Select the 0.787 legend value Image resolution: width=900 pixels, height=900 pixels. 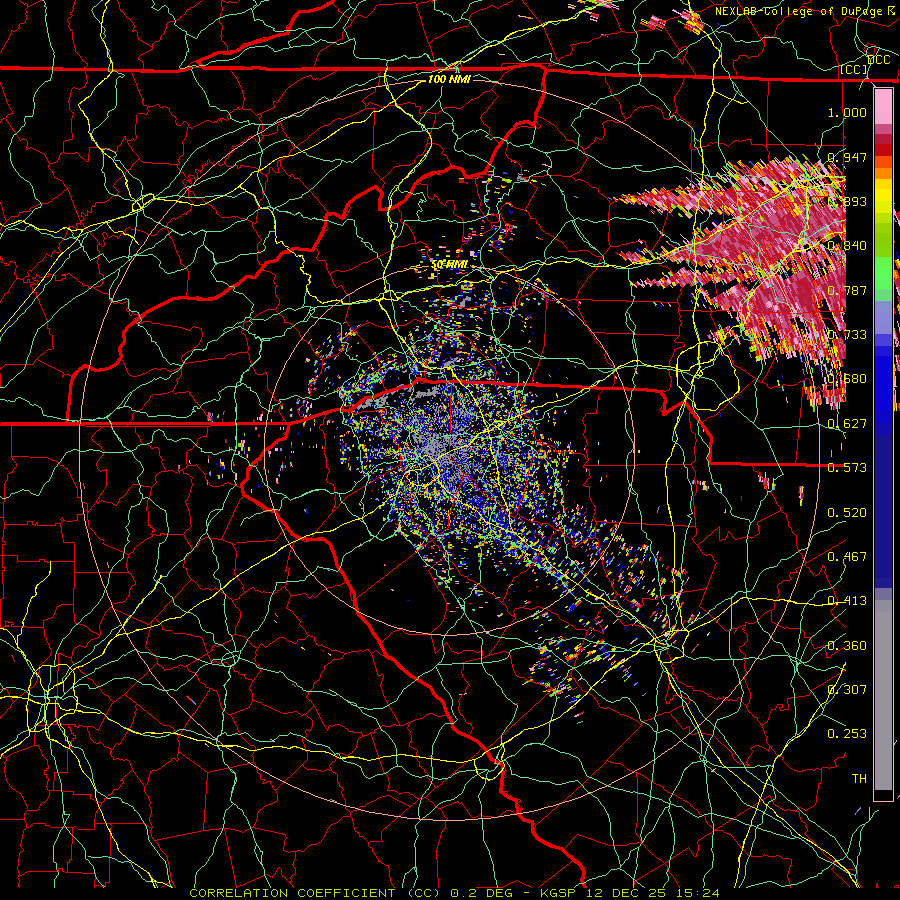pos(847,290)
